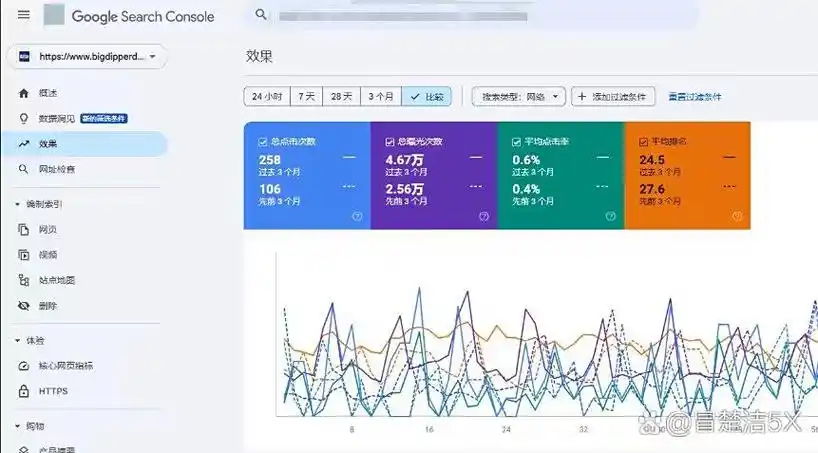Select the 28 天 date range tab

click(342, 97)
